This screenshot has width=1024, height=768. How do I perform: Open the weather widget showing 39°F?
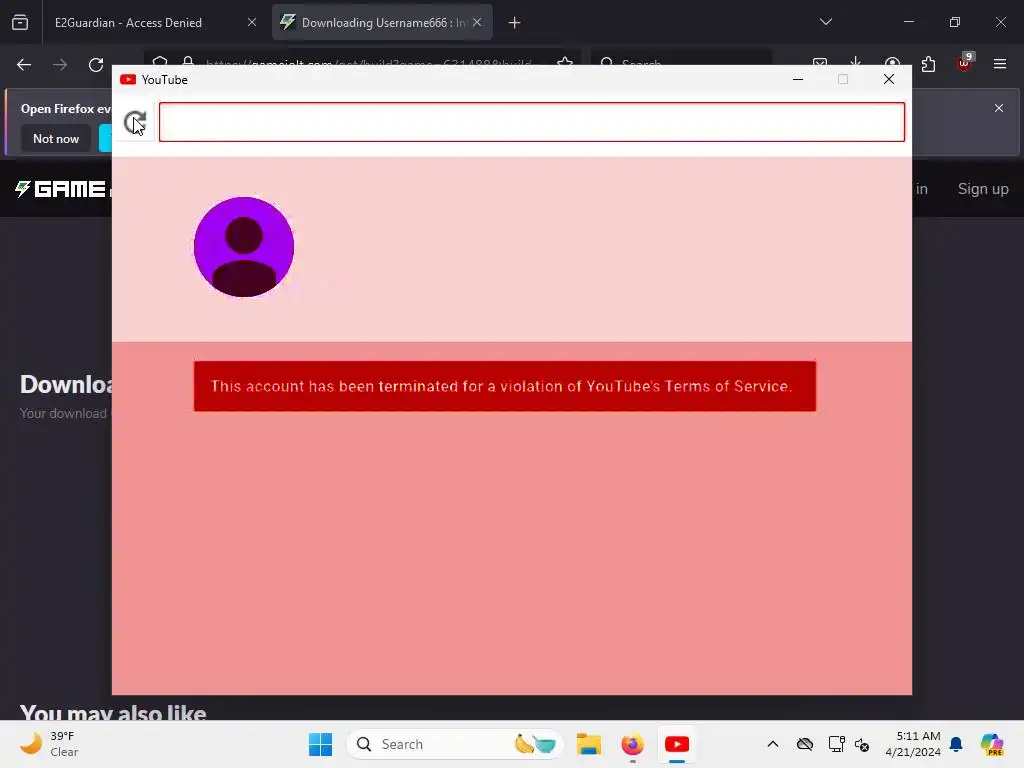[49, 744]
